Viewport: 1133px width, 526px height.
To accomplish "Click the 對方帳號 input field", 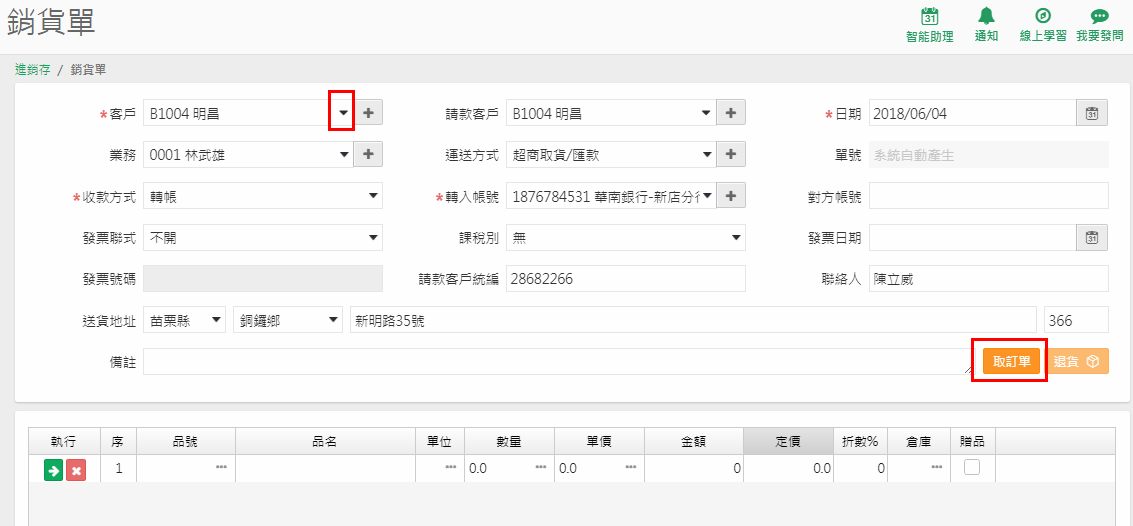I will (x=988, y=195).
